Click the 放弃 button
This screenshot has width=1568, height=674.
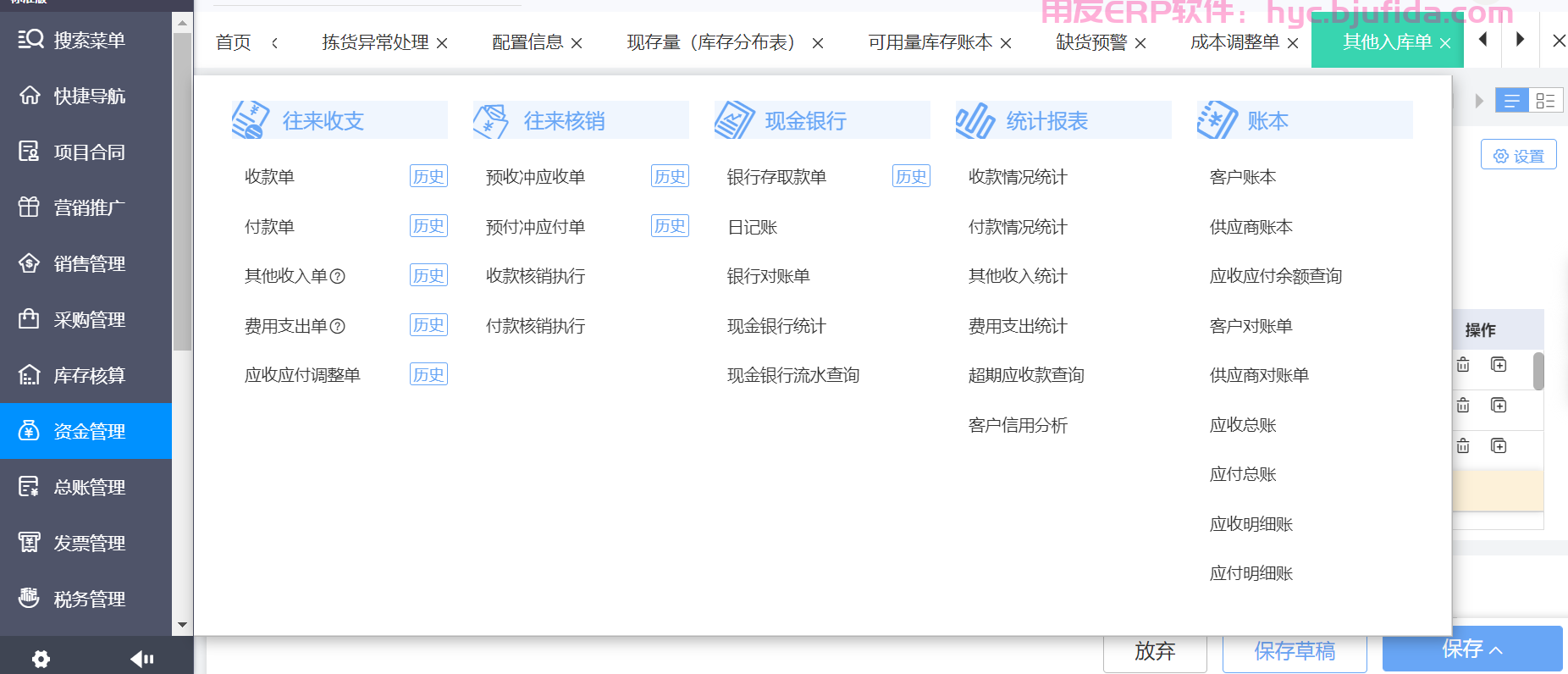coord(1155,651)
